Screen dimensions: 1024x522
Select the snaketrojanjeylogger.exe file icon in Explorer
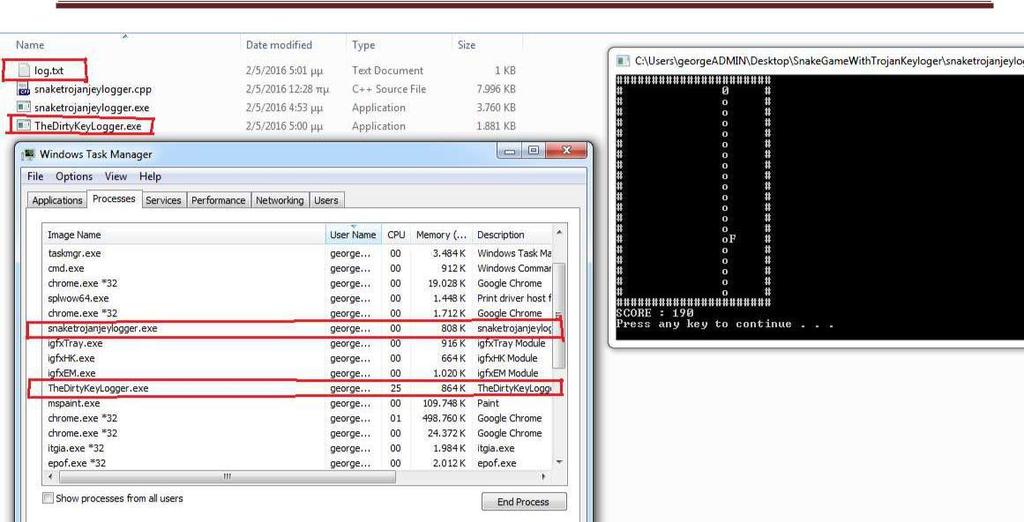[24, 107]
